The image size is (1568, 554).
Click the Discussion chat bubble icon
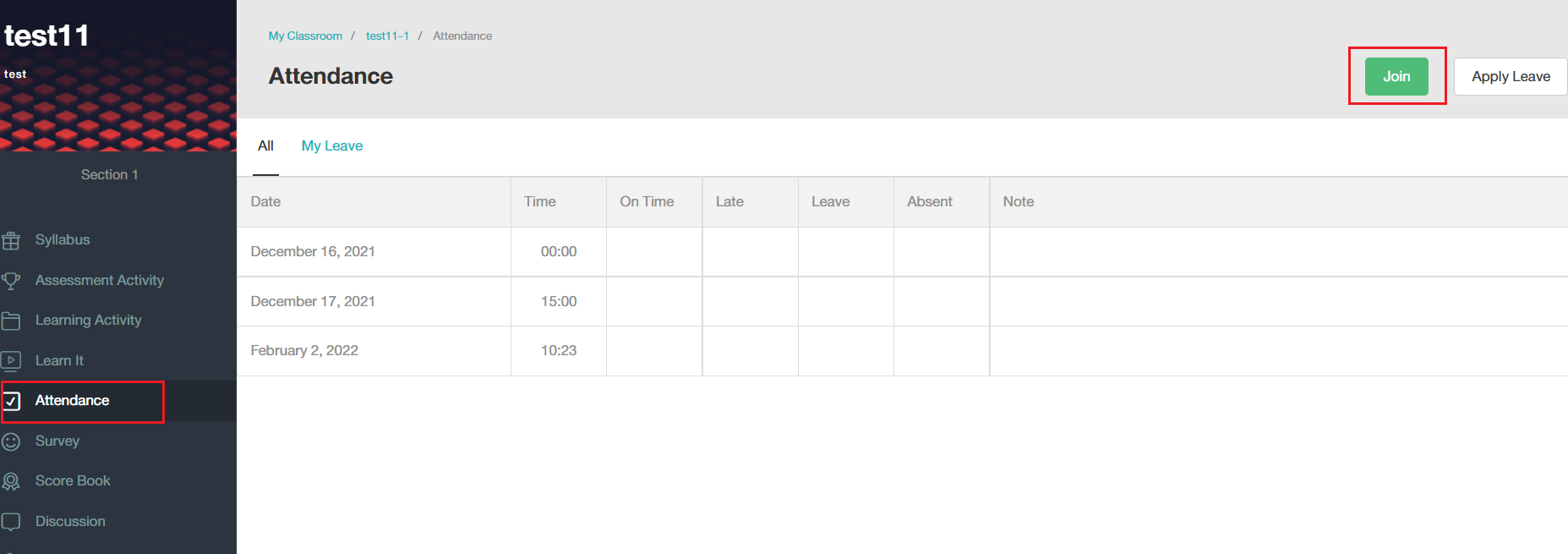(11, 522)
